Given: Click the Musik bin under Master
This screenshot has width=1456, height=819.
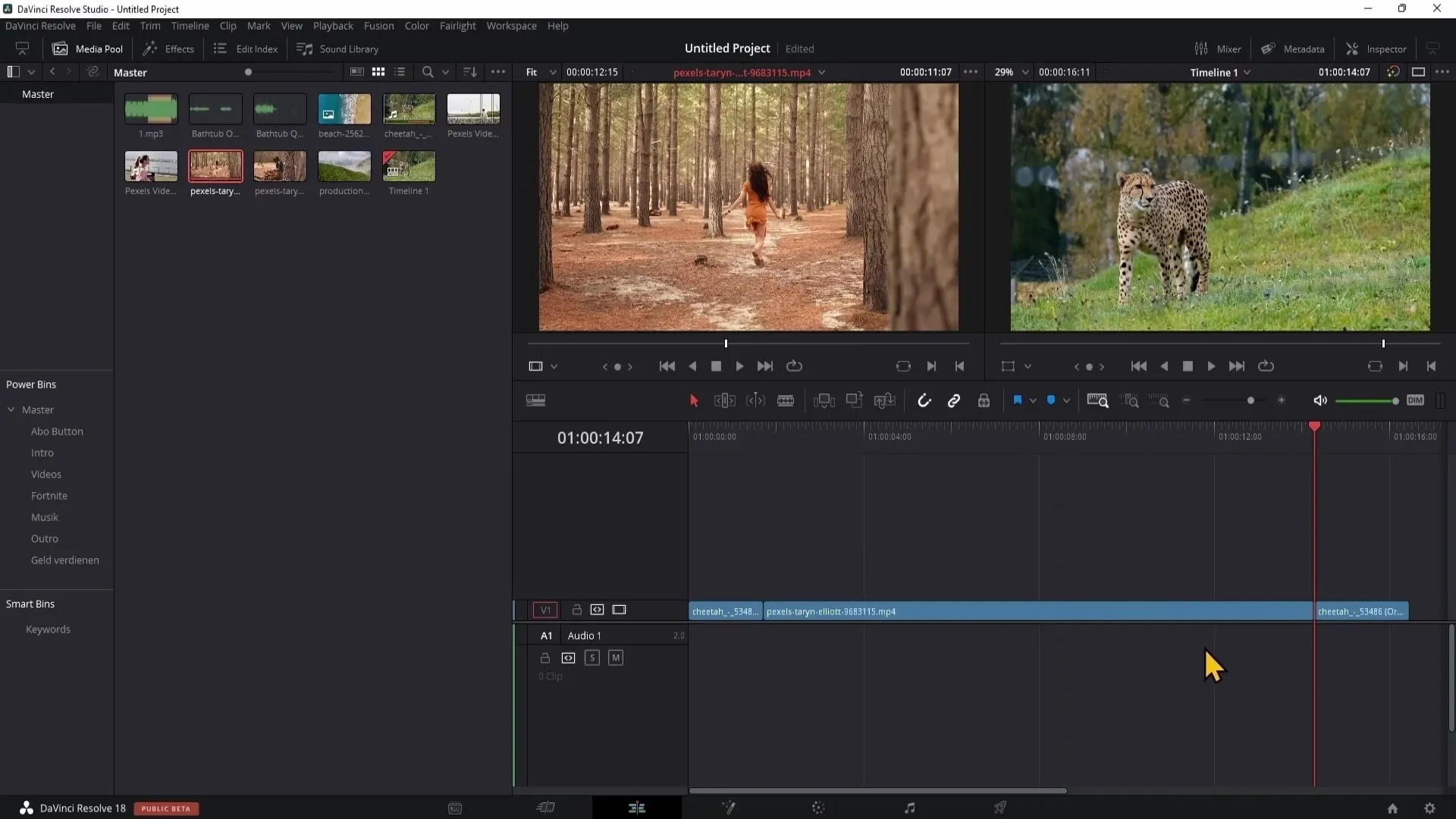Looking at the screenshot, I should 44,517.
